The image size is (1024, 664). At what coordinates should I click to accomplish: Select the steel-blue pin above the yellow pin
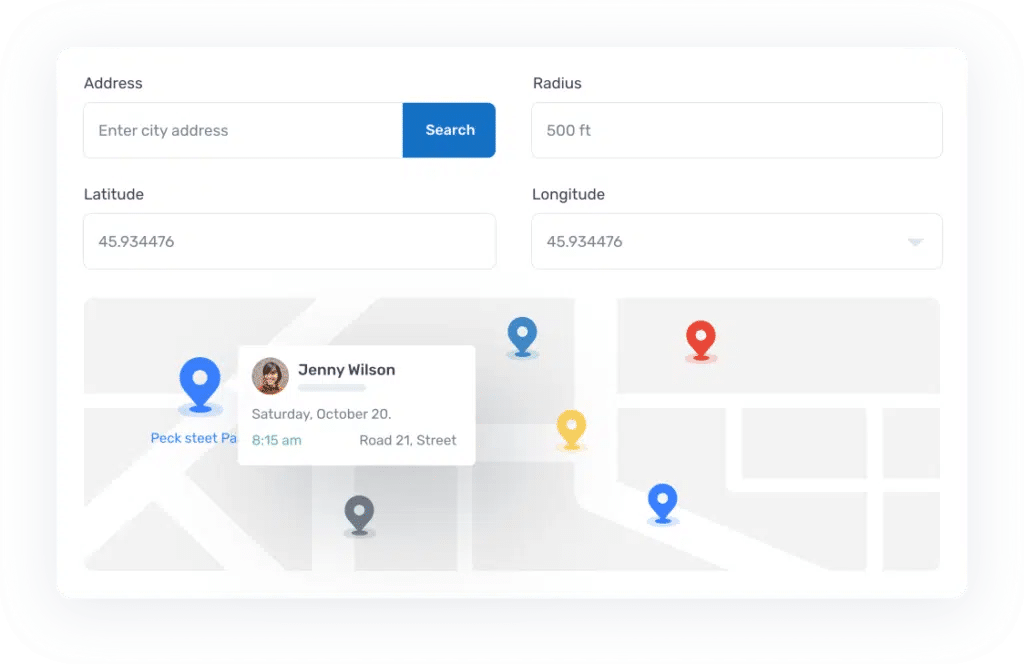pyautogui.click(x=522, y=337)
